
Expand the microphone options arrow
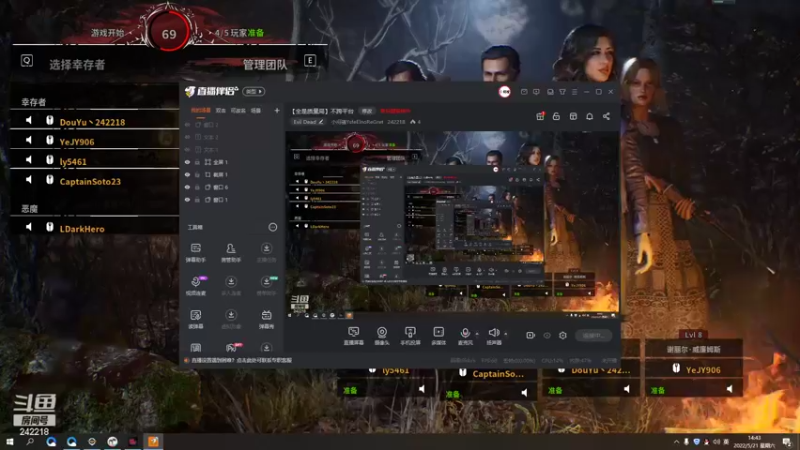477,334
